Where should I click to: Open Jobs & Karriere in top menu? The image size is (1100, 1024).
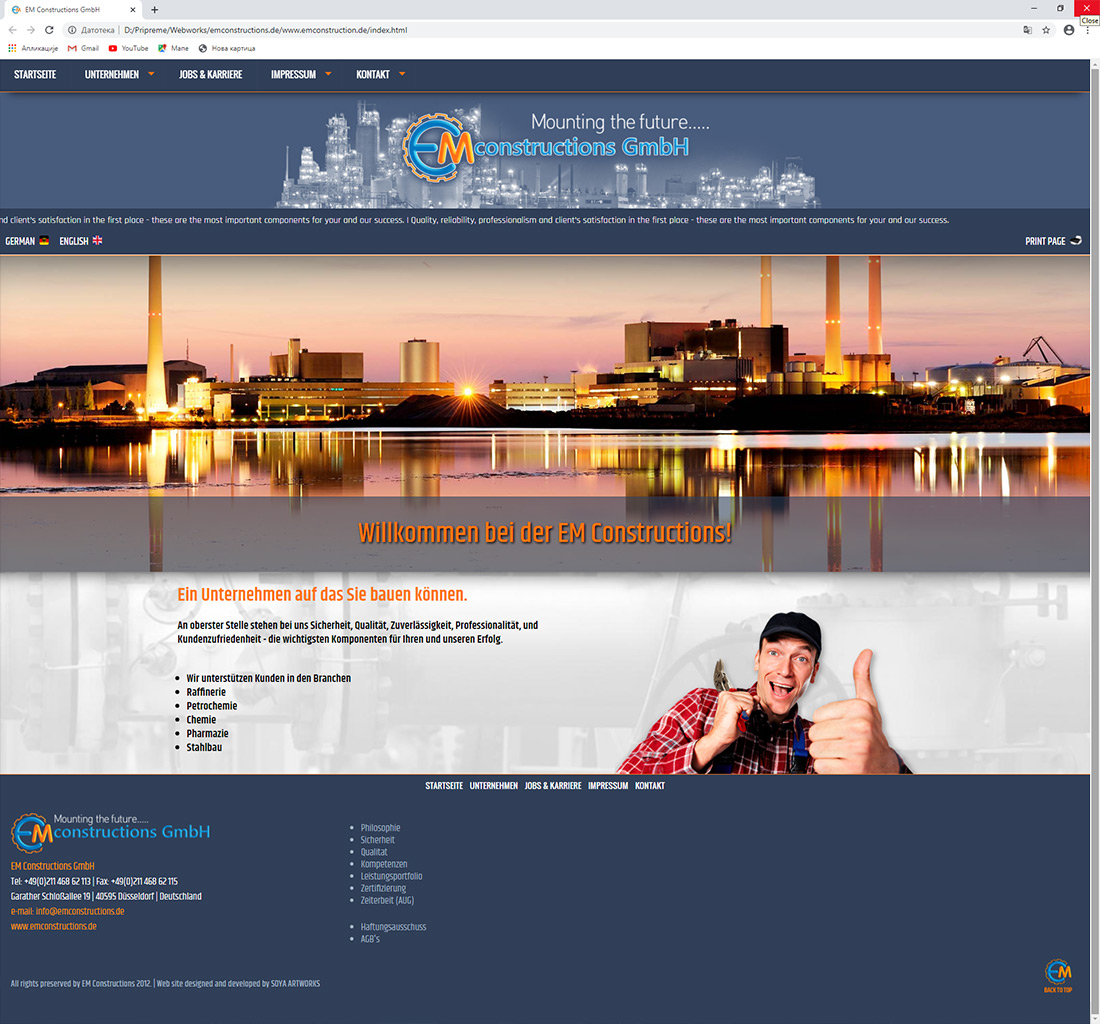pyautogui.click(x=210, y=75)
